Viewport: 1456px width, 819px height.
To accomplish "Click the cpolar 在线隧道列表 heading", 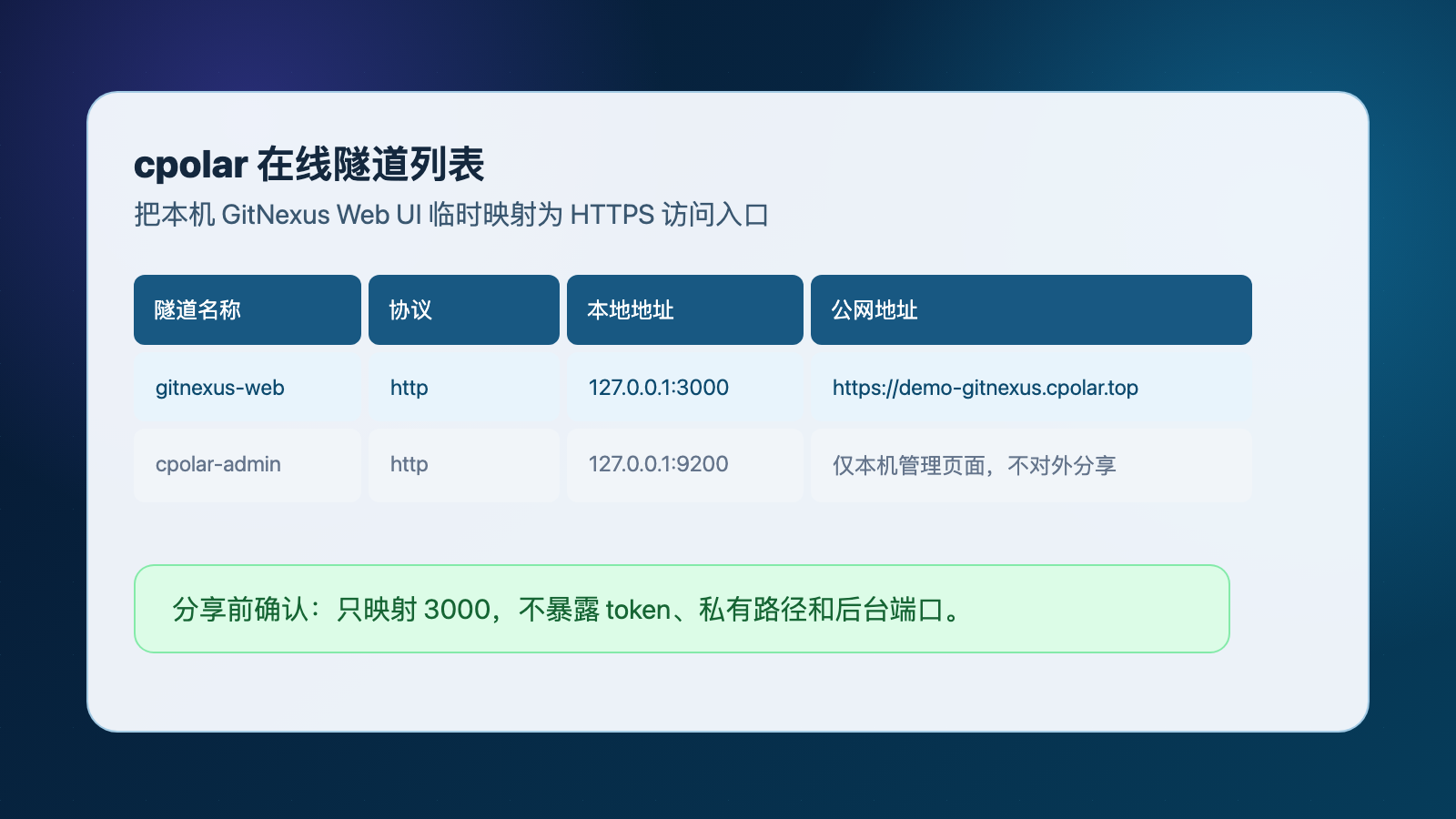I will click(309, 165).
